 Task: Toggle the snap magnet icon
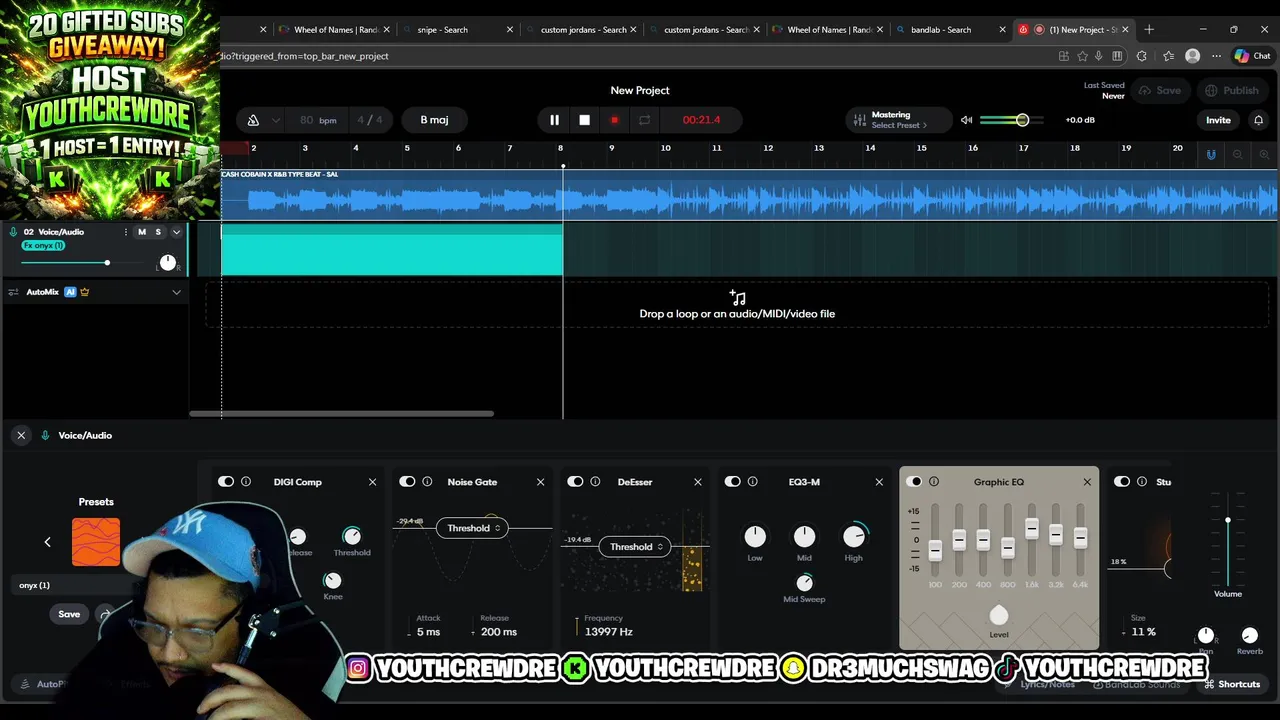coord(1211,154)
